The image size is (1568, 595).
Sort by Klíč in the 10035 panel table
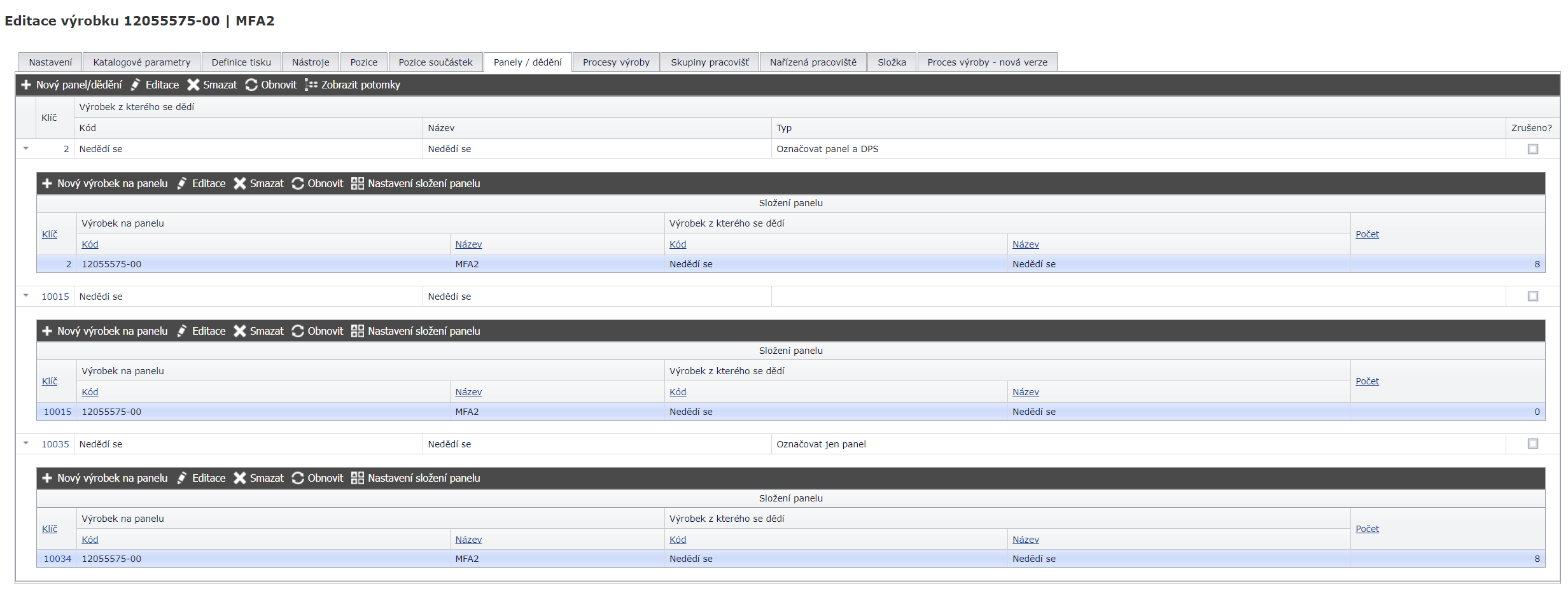(x=50, y=529)
